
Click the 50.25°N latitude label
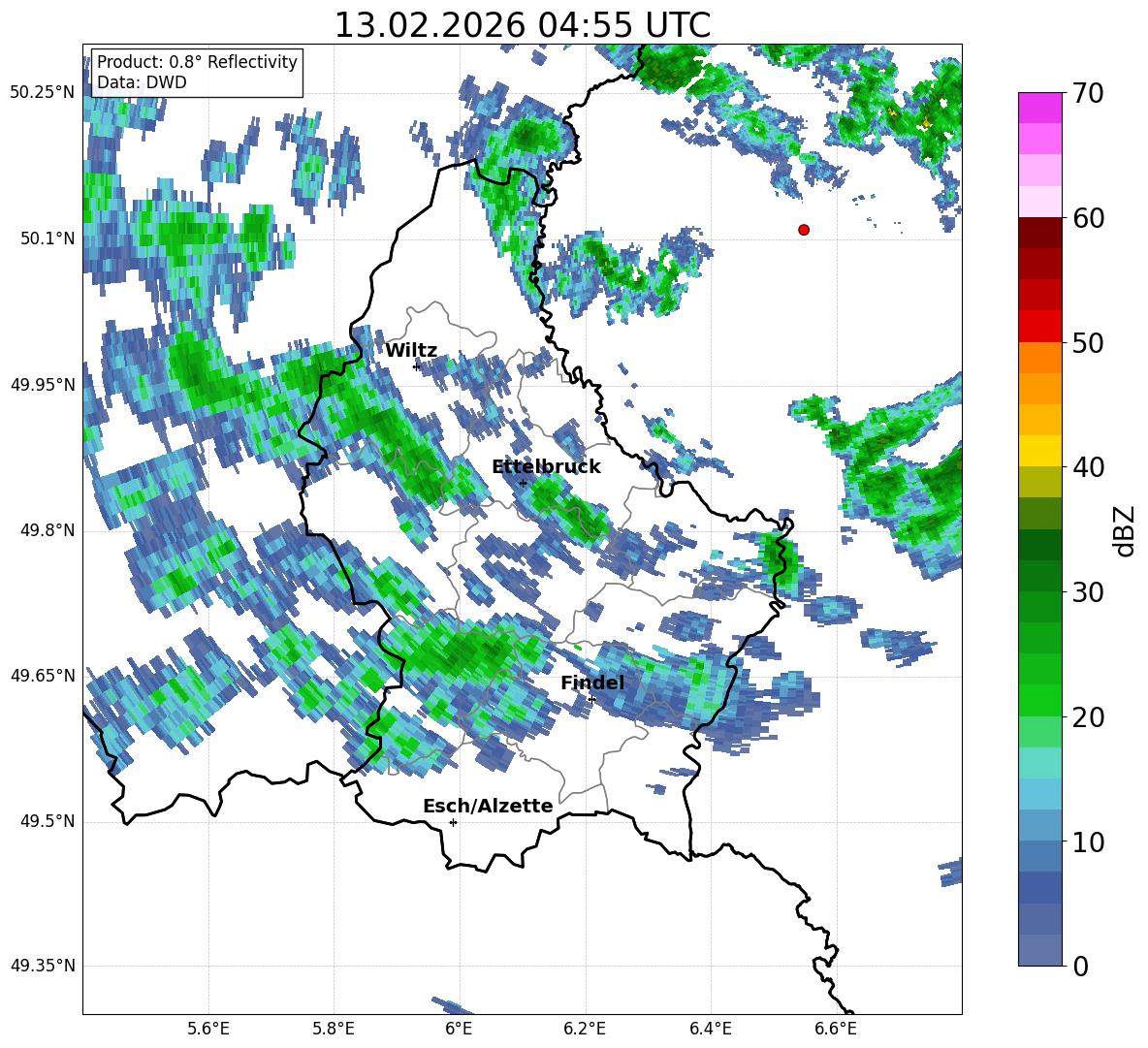43,93
